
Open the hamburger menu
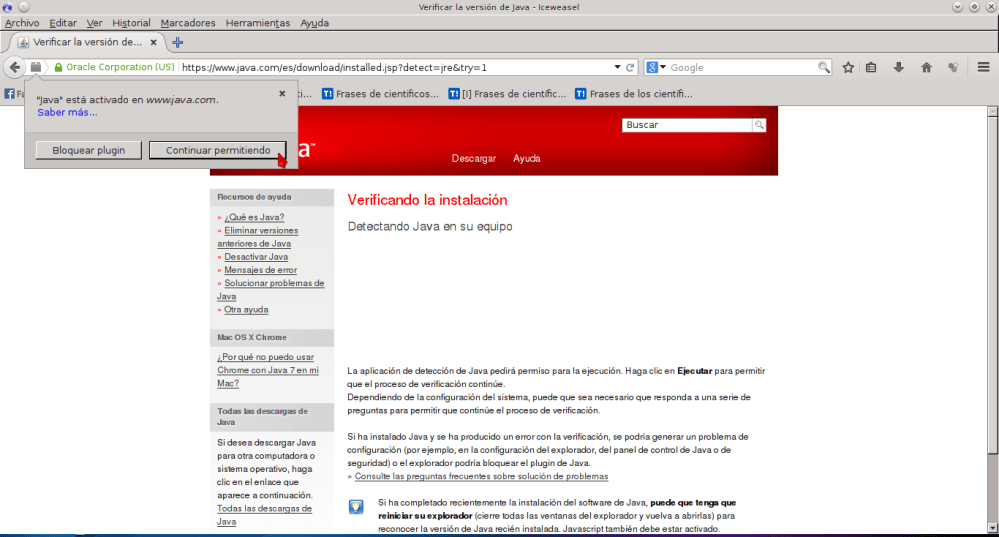(983, 67)
